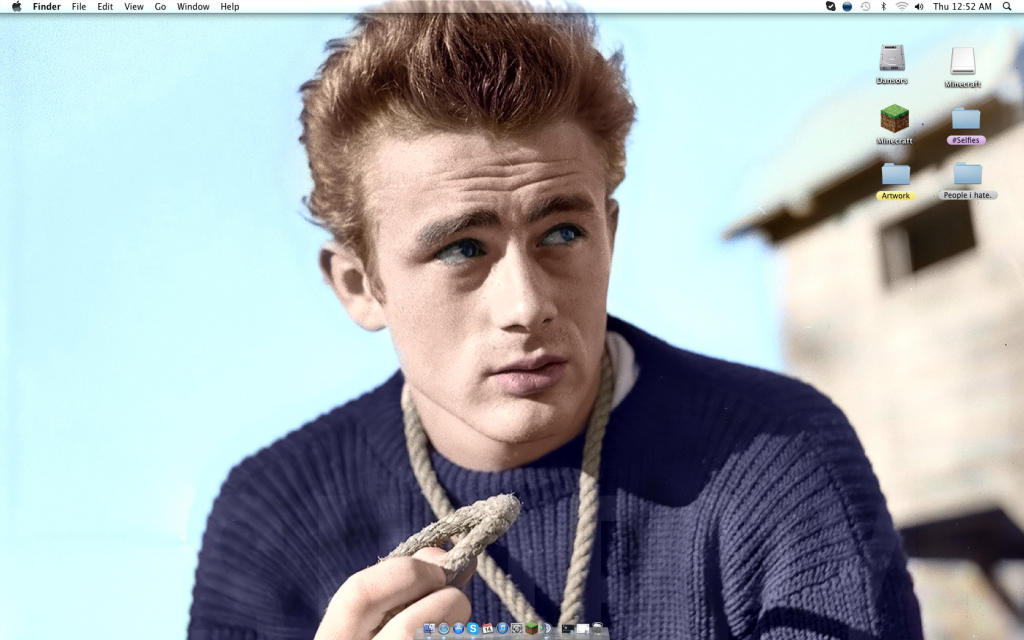
Task: Select the #Selfies folder on the desktop
Action: 966,120
